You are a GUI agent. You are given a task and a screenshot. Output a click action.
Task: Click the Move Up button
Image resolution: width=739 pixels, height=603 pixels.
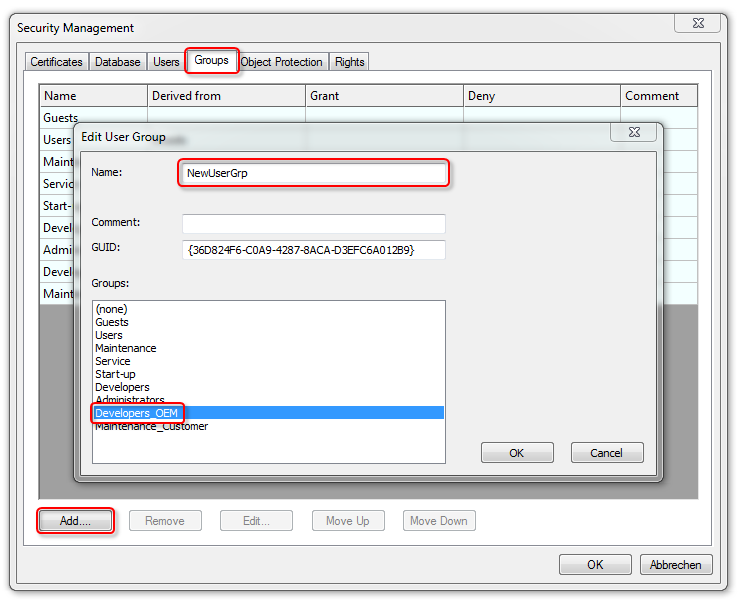pos(348,520)
